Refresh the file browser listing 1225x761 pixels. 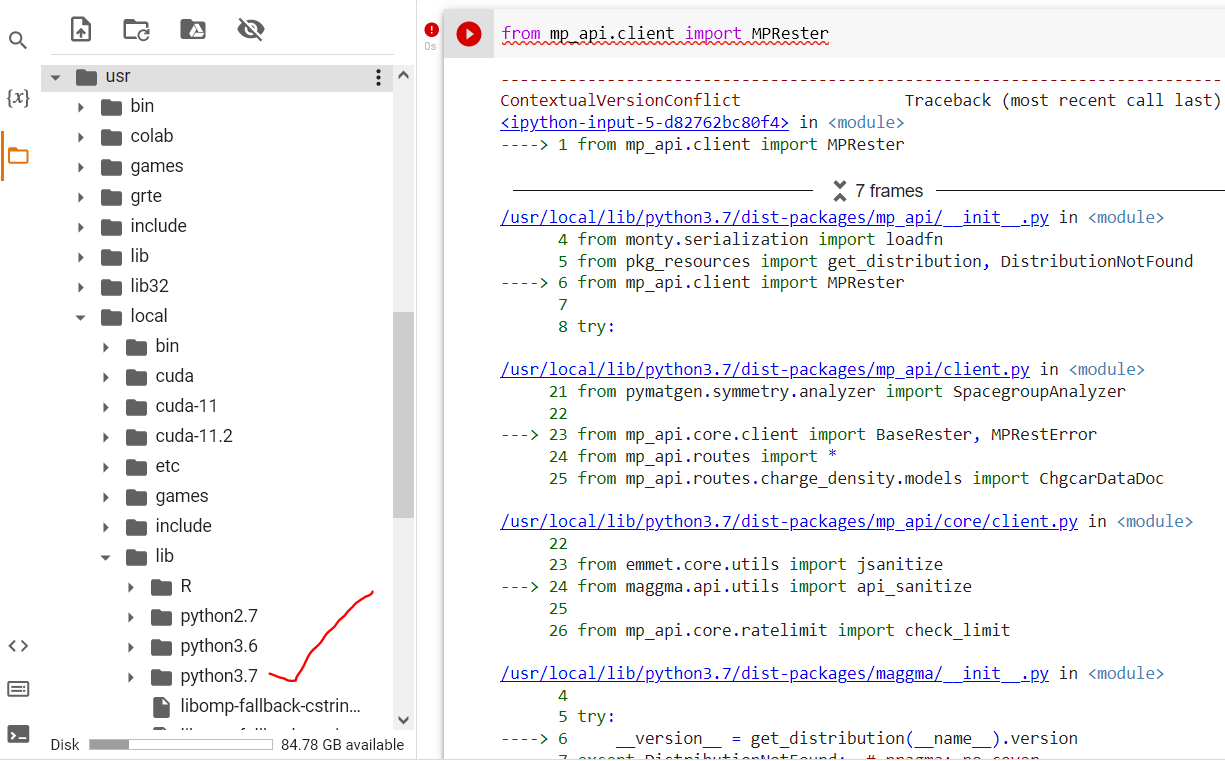coord(137,30)
